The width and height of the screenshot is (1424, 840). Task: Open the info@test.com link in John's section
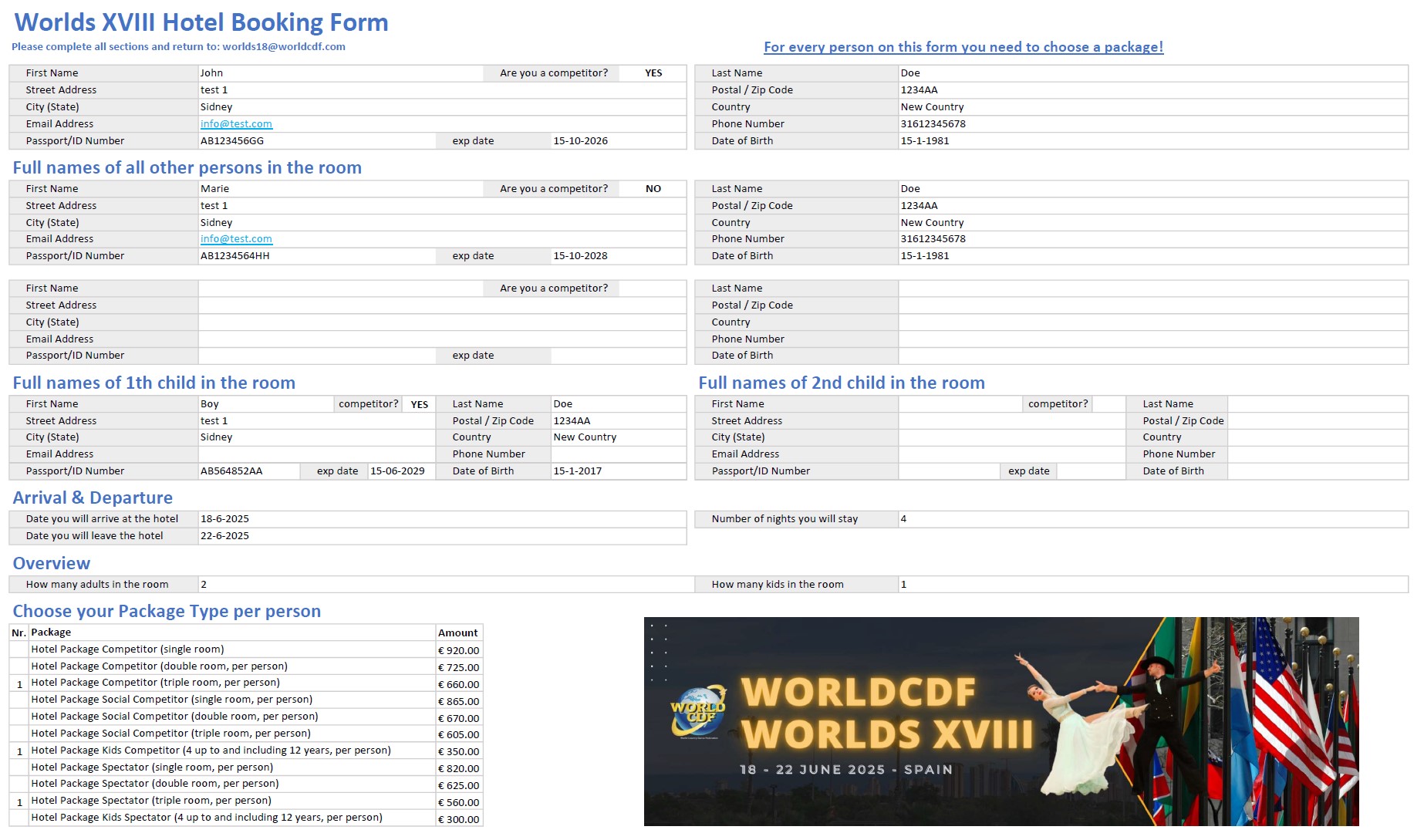[236, 124]
